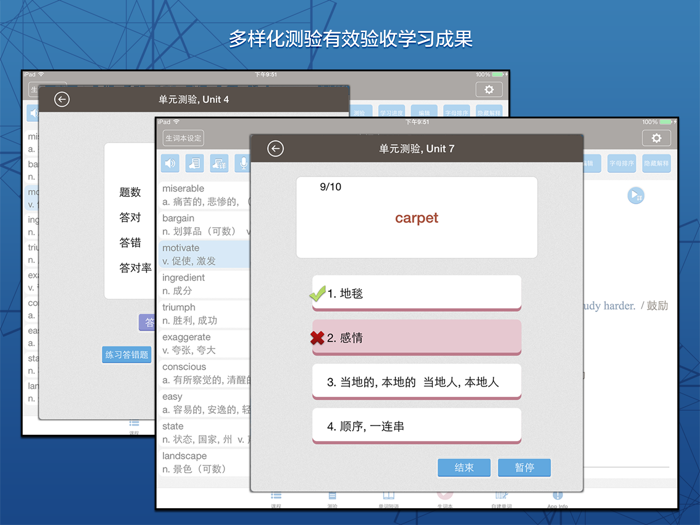700x525 pixels.
Task: Click the 9/10 progress counter
Action: (330, 187)
